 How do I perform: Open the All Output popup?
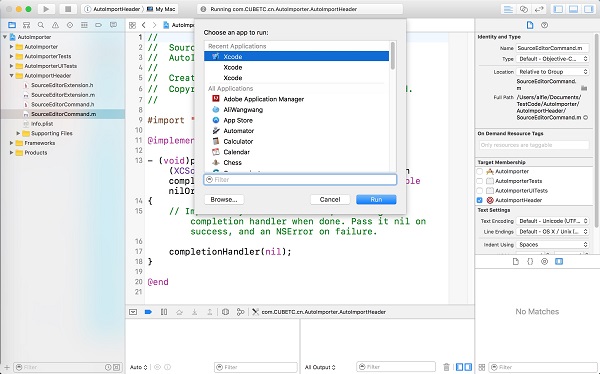[x=320, y=367]
